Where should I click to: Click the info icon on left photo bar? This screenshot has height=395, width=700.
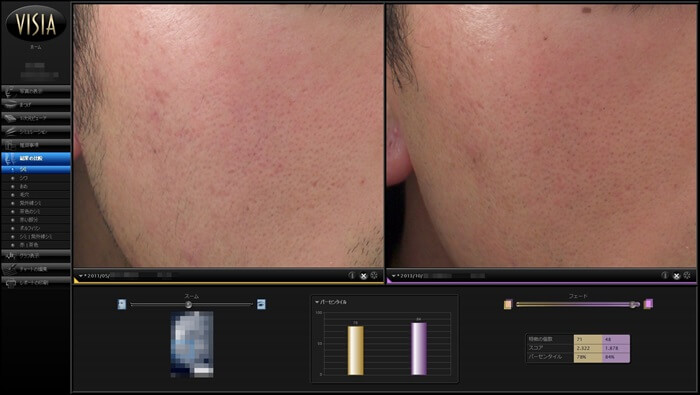352,275
